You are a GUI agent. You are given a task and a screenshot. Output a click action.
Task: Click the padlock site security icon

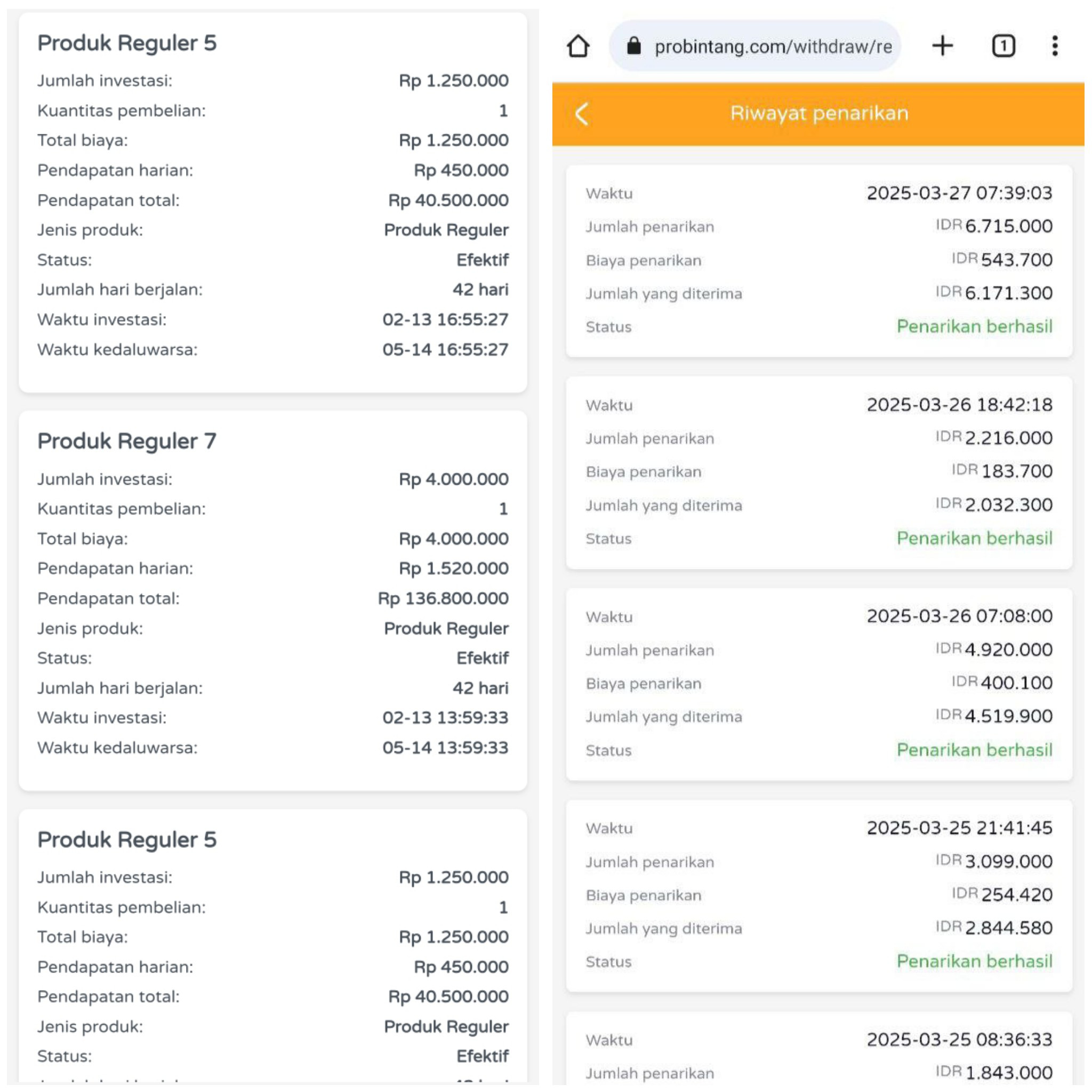pos(633,46)
